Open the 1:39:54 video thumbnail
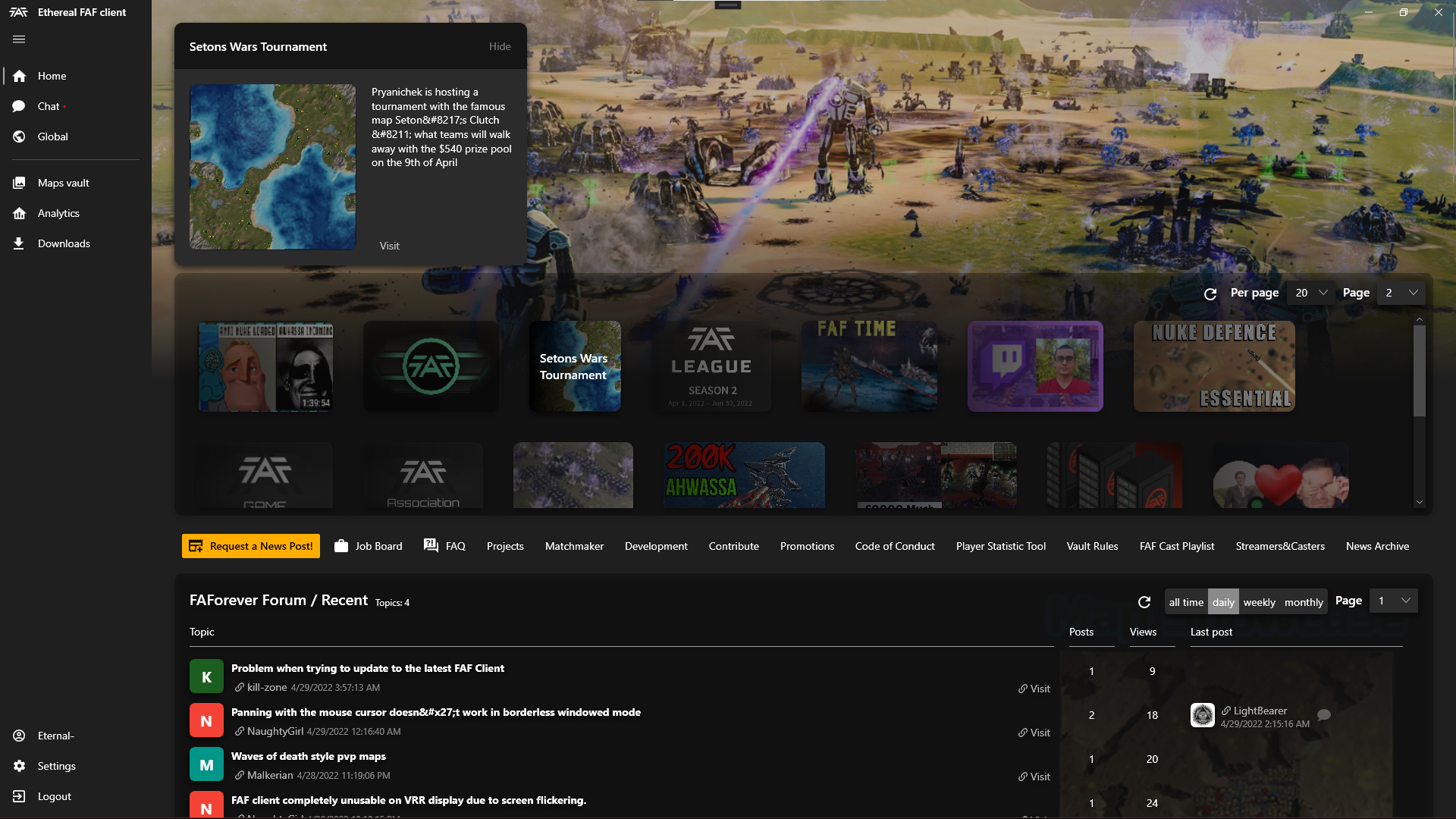Image resolution: width=1456 pixels, height=819 pixels. tap(265, 366)
